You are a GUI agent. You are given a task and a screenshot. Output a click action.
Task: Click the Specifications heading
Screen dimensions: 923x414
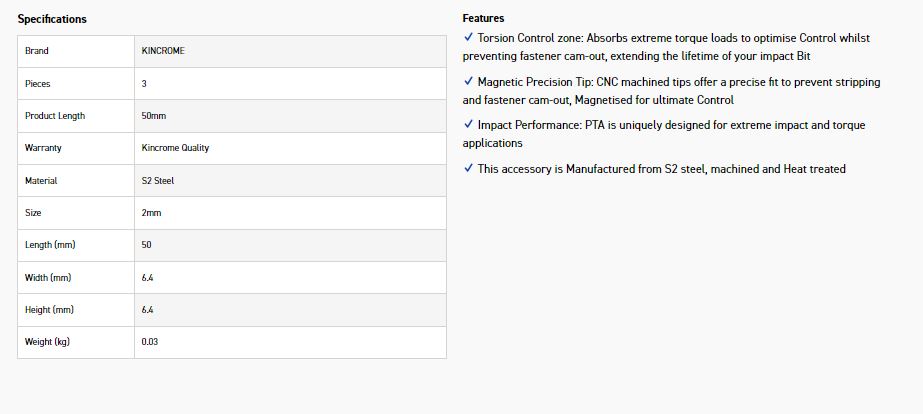coord(52,19)
